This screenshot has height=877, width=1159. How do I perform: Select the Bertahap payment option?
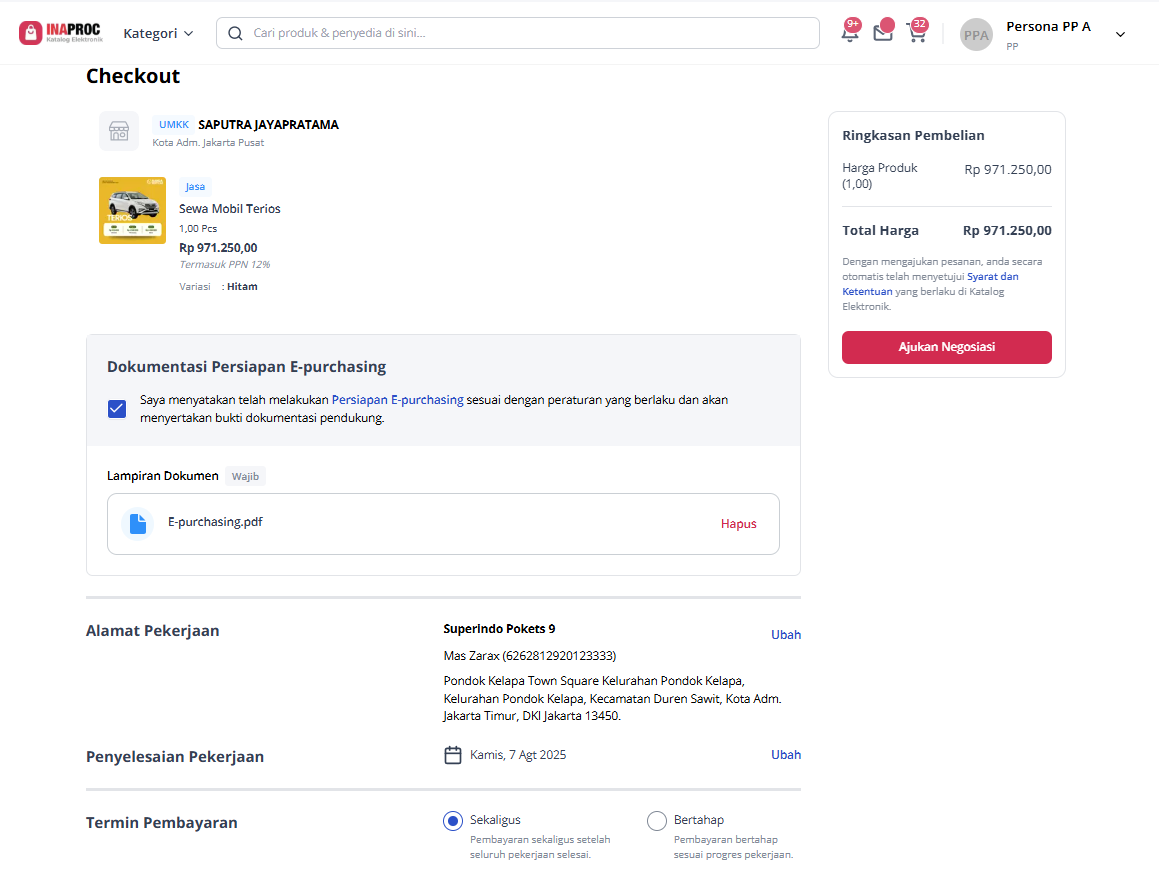click(x=656, y=821)
